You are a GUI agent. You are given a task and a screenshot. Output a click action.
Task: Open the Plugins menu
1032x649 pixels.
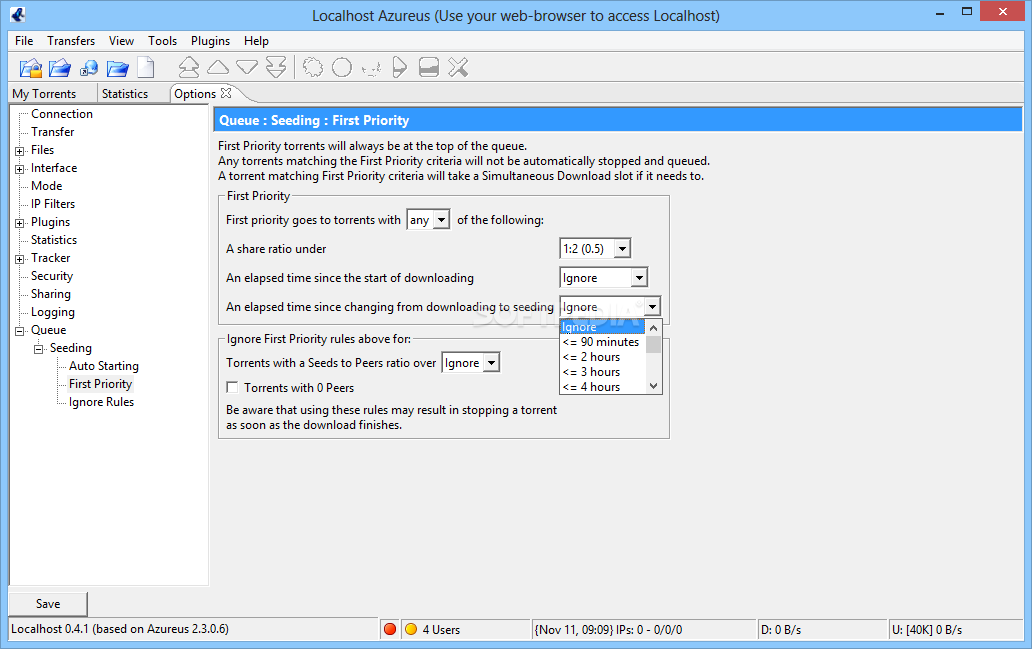pos(211,41)
